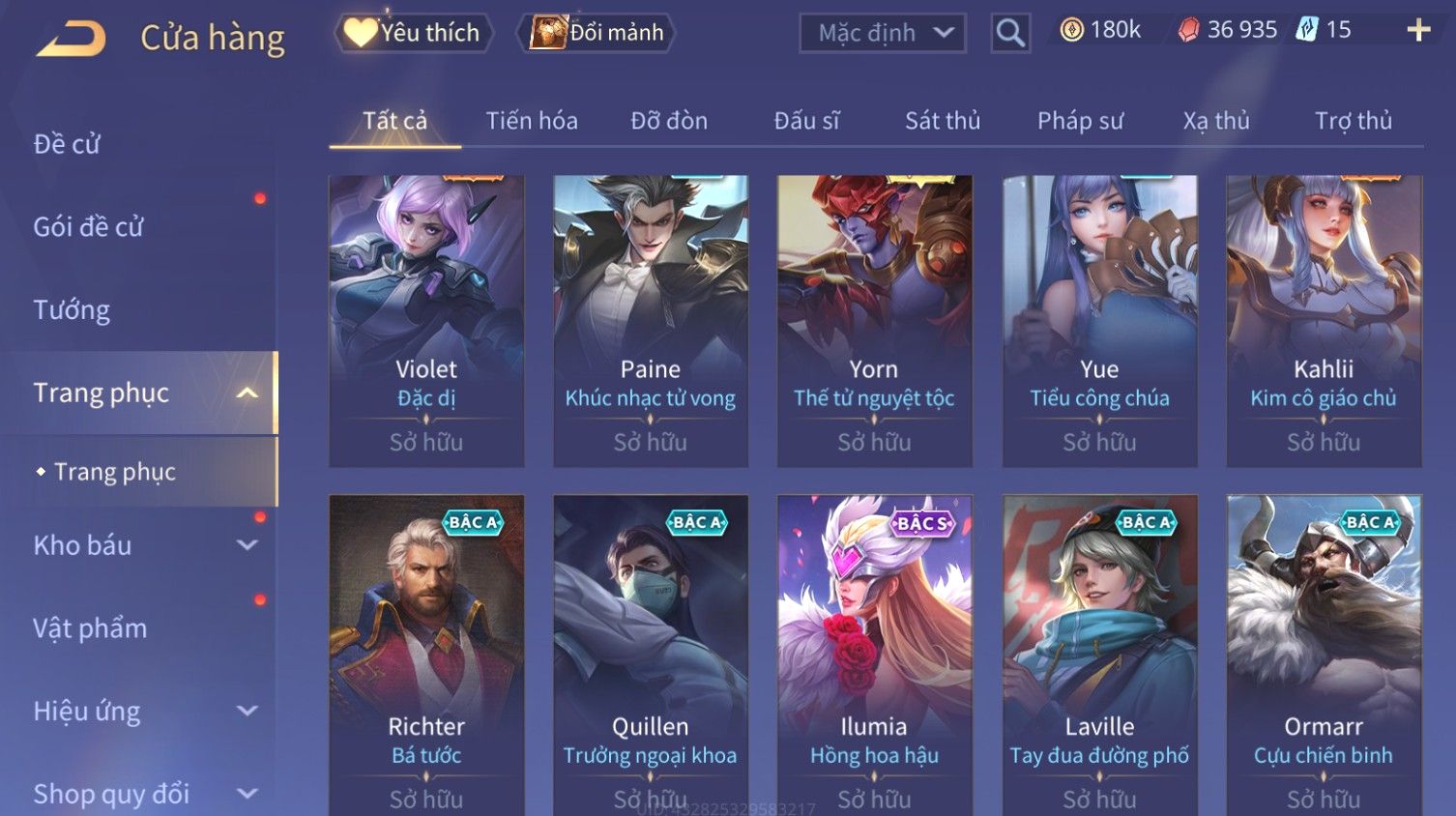Tap the blue voucher 15 icon

pos(1307,30)
